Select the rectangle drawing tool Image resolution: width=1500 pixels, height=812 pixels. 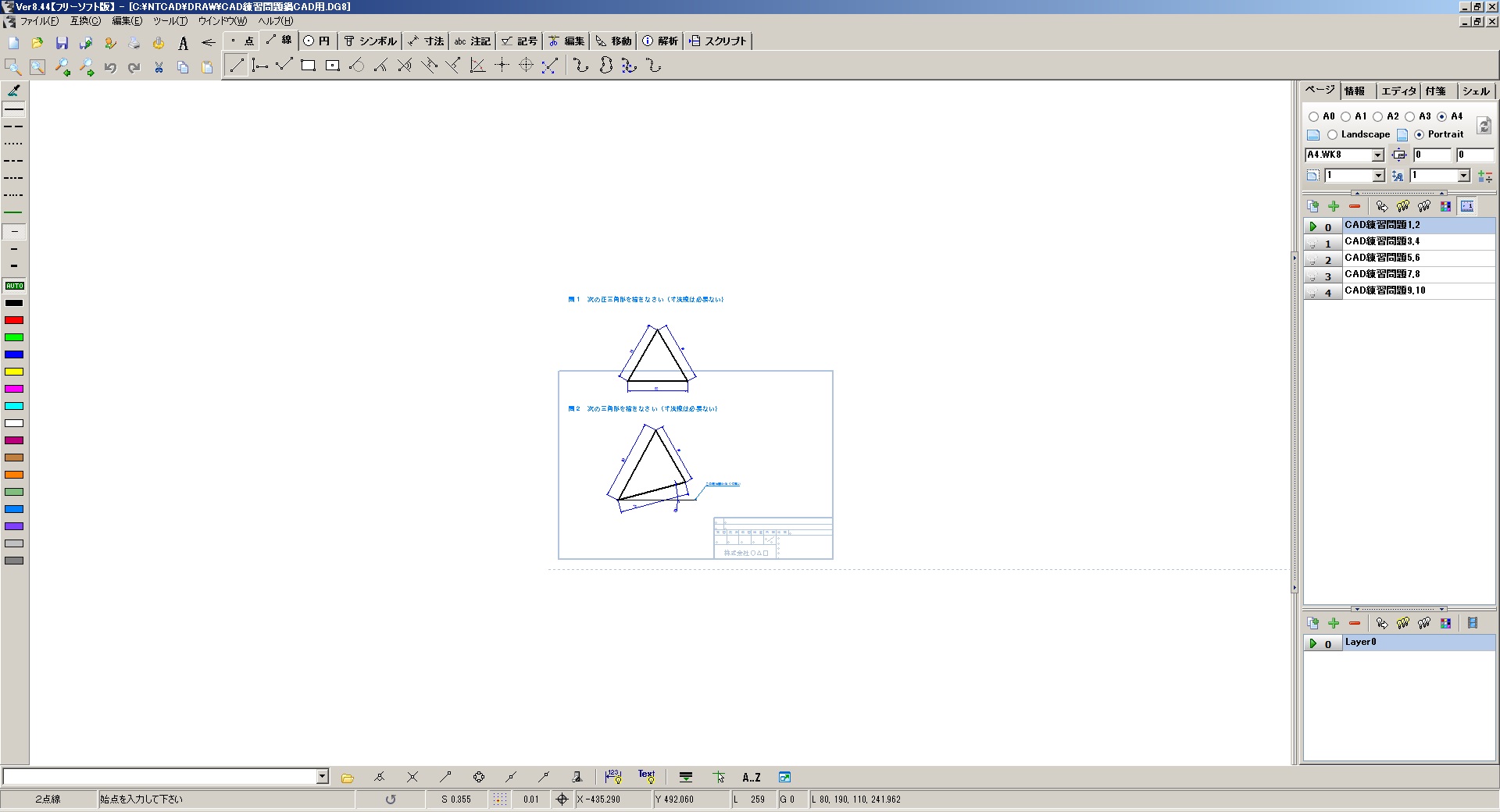[x=308, y=66]
